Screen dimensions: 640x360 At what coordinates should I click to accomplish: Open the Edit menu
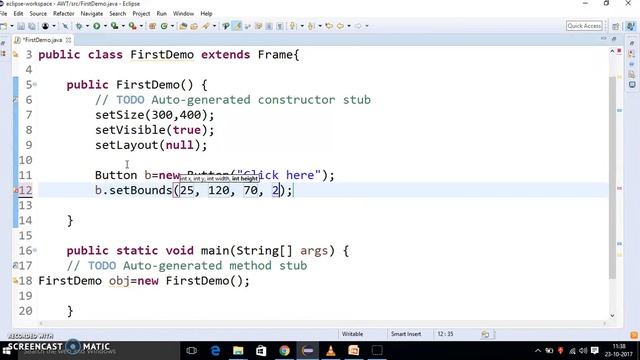18,13
